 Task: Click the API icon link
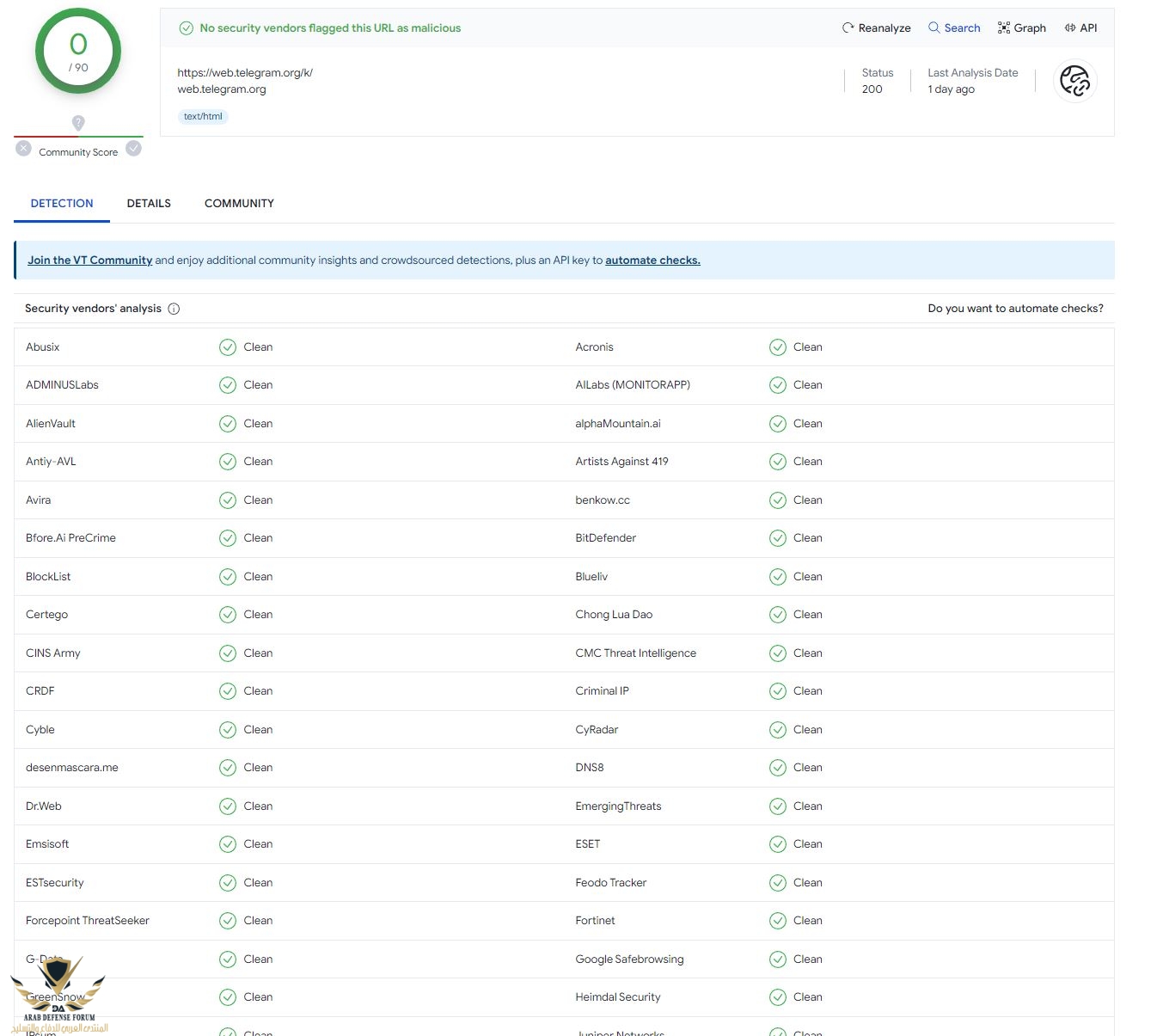pos(1070,28)
